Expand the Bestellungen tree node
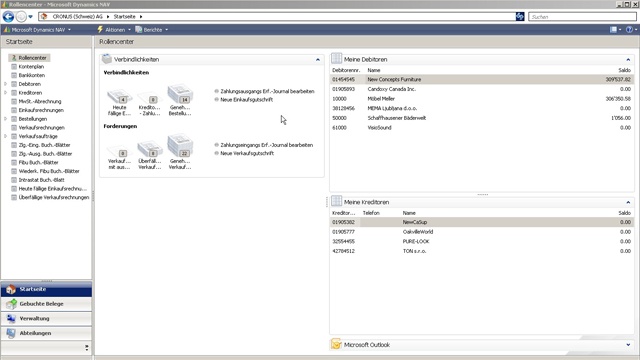The image size is (640, 360). pyautogui.click(x=5, y=119)
